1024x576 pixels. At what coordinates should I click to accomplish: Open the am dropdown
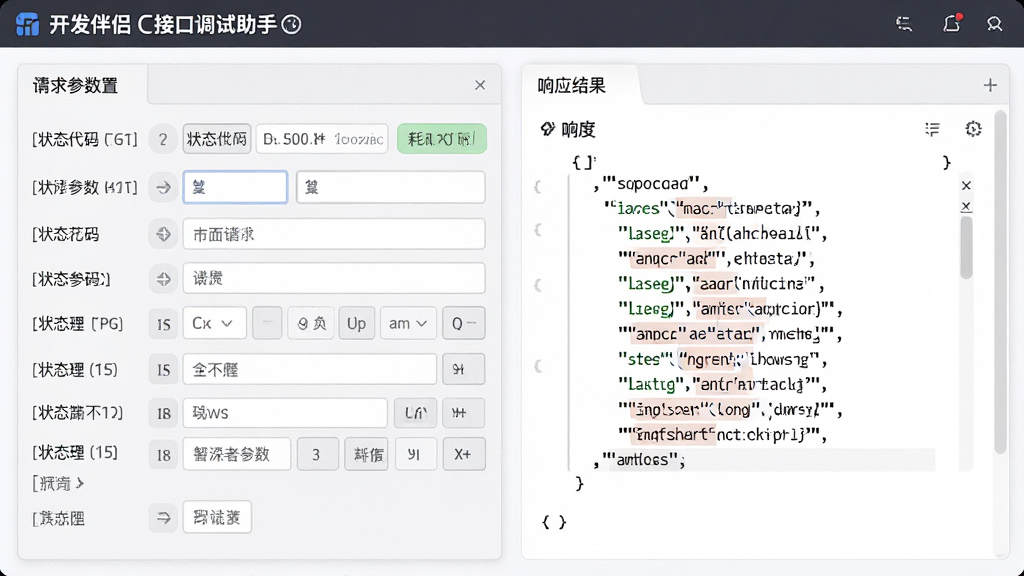click(408, 323)
